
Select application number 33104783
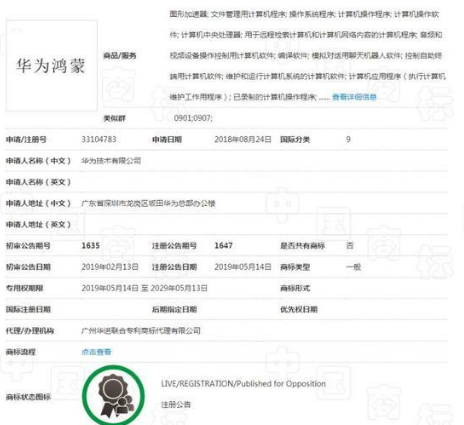[99, 139]
